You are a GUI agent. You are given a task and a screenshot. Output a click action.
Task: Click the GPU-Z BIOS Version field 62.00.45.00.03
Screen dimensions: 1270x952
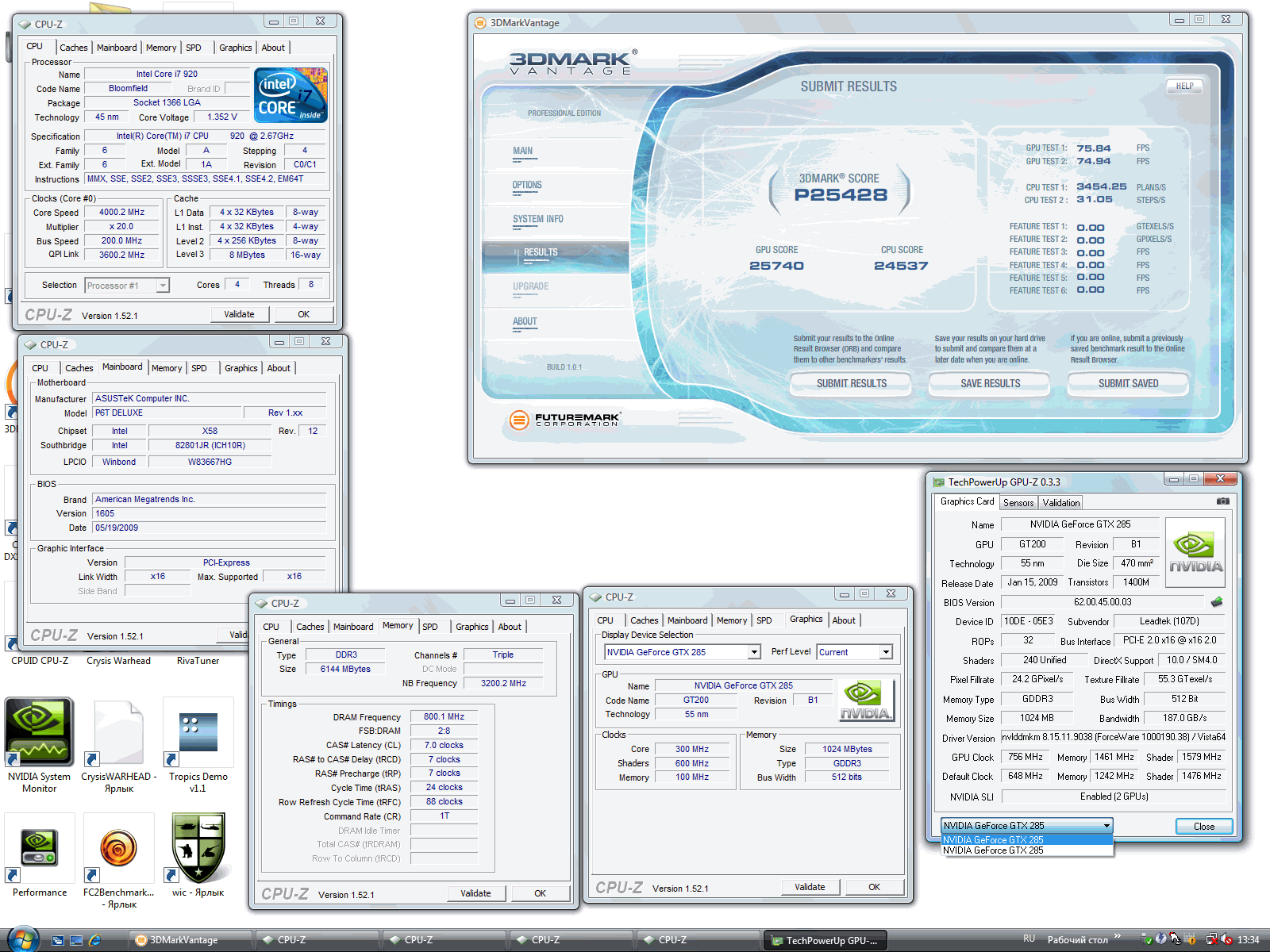pyautogui.click(x=1103, y=602)
